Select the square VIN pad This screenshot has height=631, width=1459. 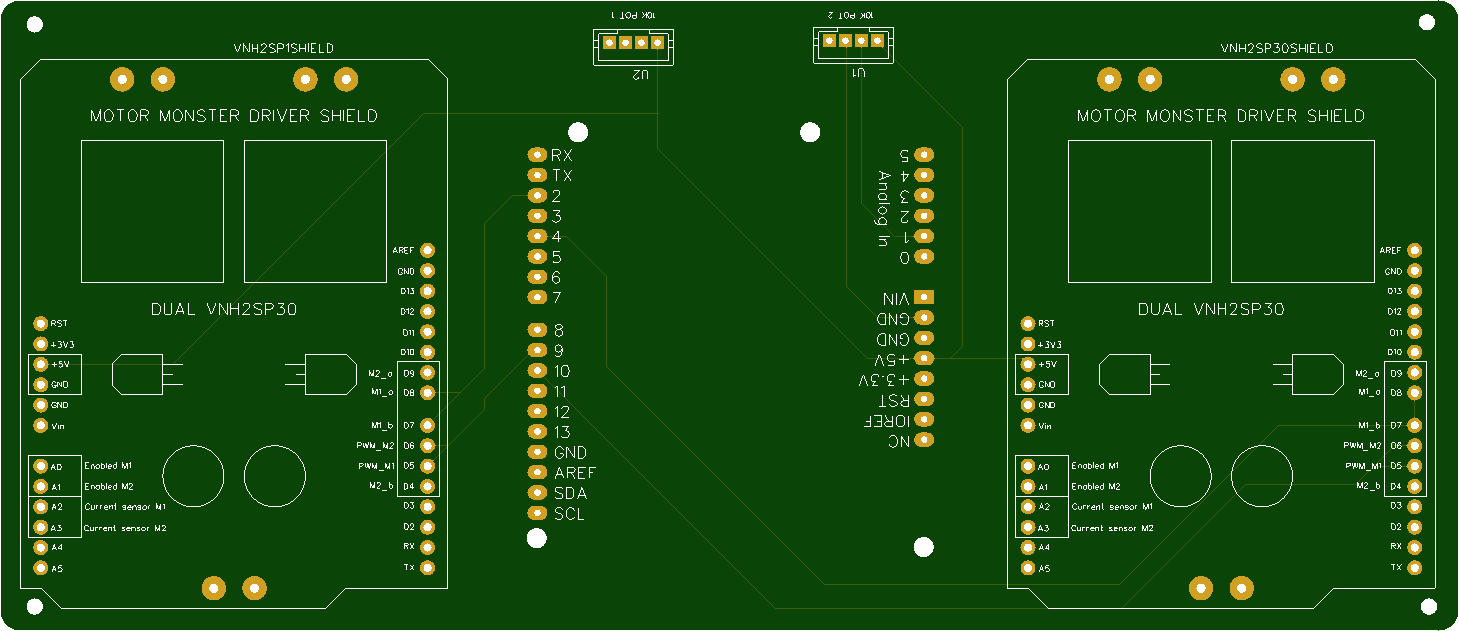[924, 297]
